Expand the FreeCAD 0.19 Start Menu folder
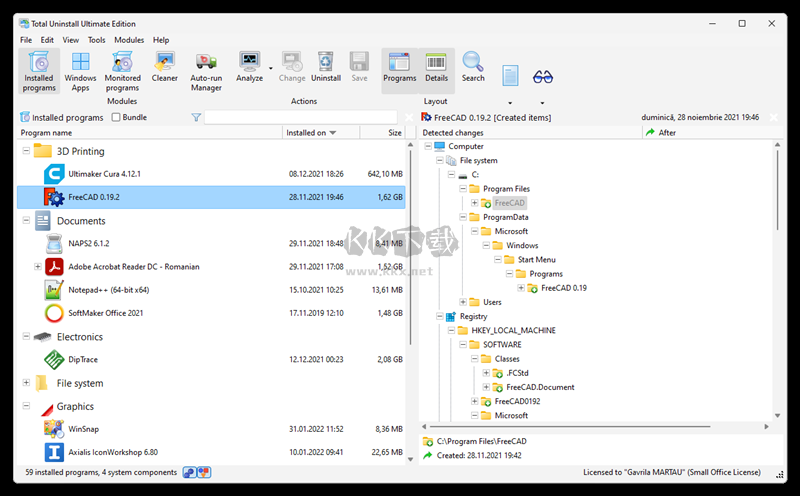The height and width of the screenshot is (496, 800). coord(521,288)
